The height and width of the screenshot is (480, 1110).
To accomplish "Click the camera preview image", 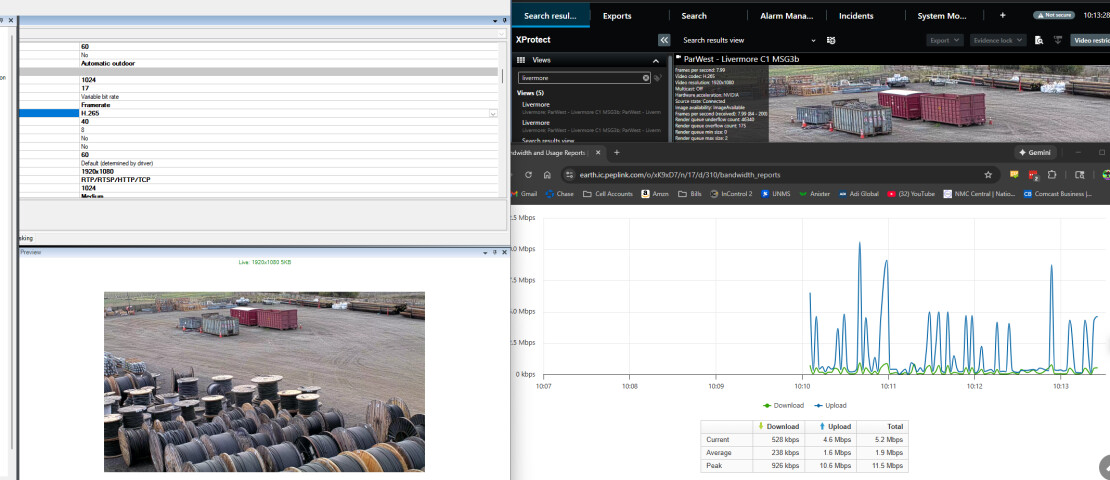I will 264,381.
